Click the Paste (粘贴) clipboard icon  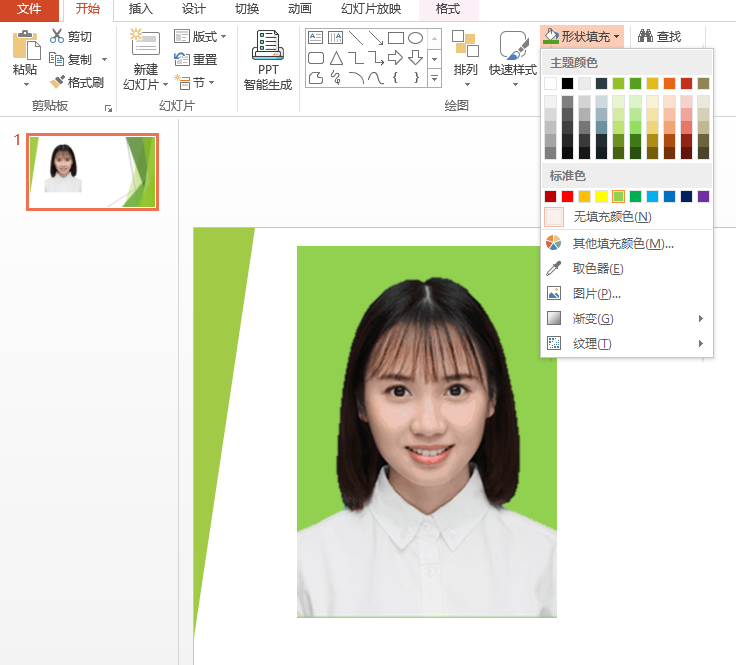26,46
